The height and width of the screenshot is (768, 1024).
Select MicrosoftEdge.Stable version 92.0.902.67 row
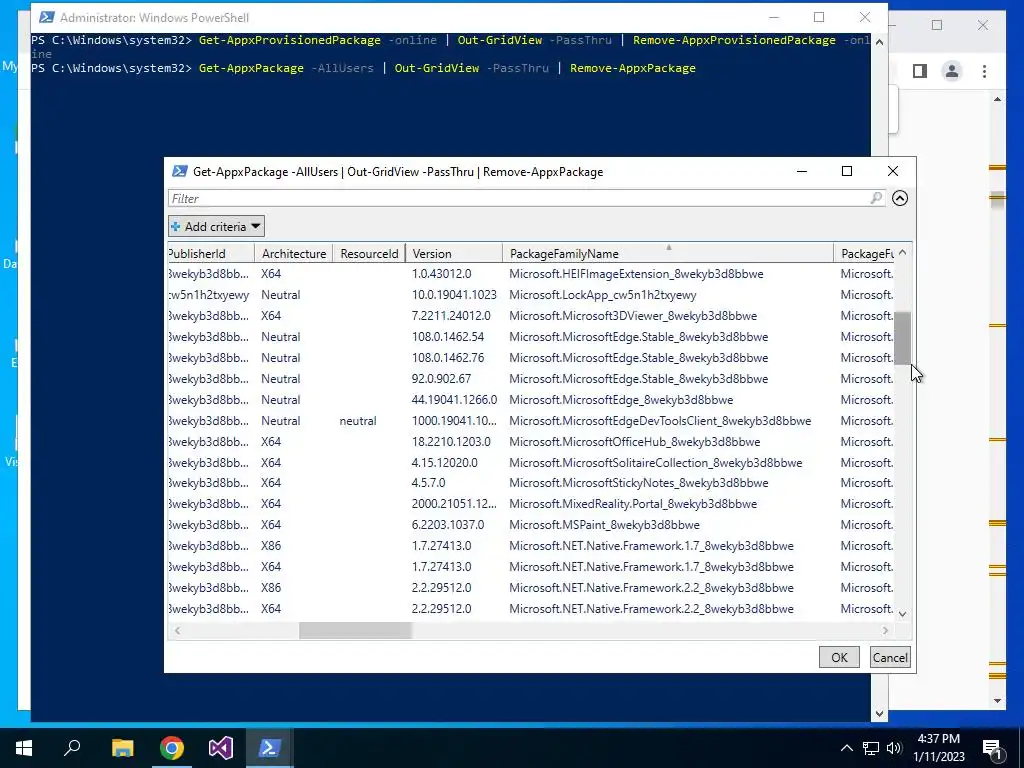[531, 379]
